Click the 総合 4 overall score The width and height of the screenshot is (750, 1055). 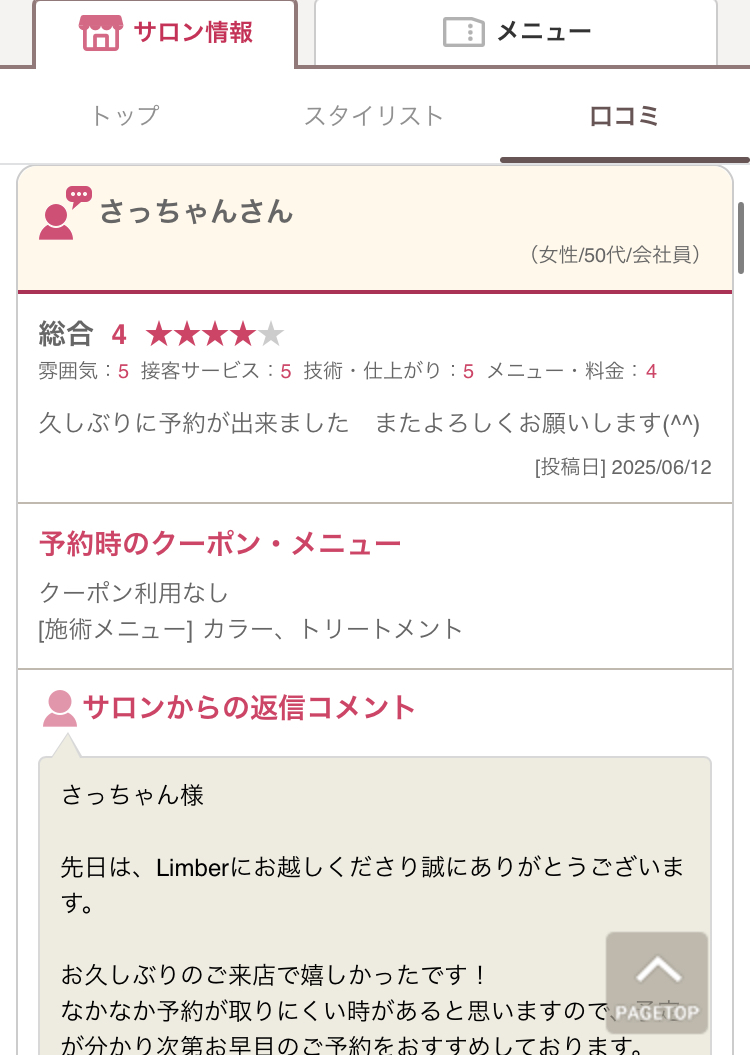click(83, 334)
